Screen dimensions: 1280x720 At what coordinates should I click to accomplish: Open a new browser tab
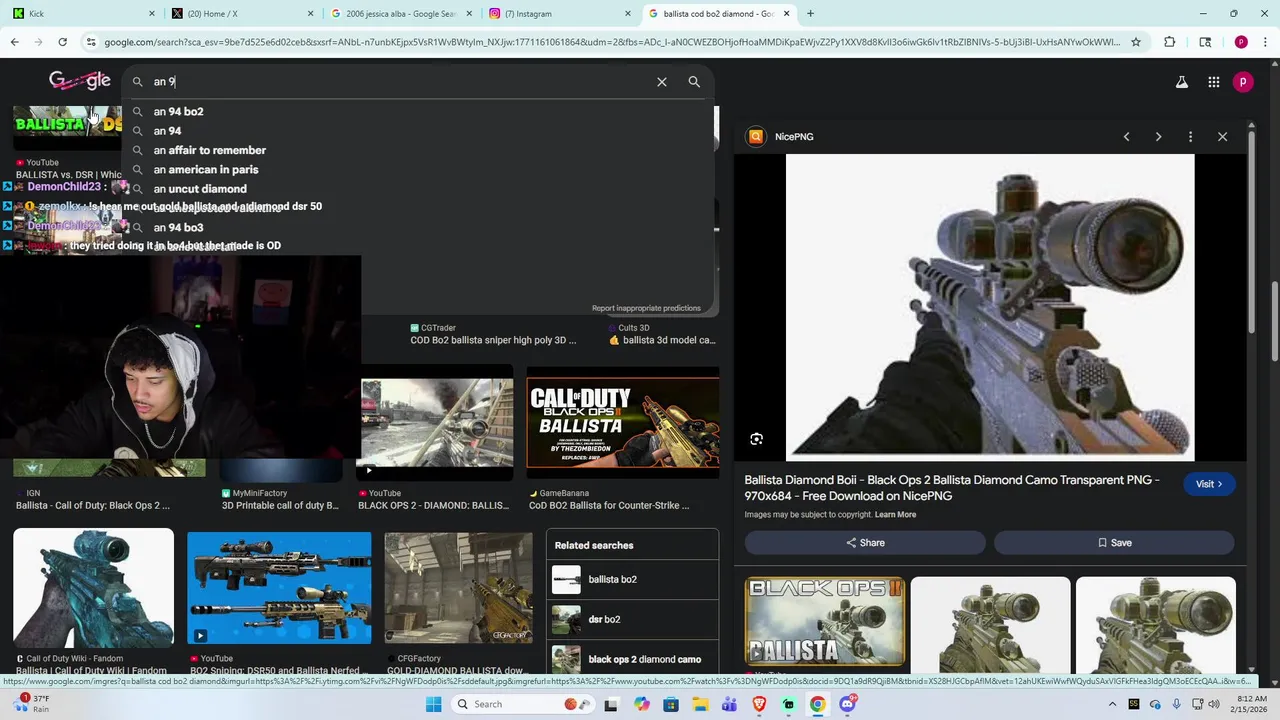click(x=810, y=14)
